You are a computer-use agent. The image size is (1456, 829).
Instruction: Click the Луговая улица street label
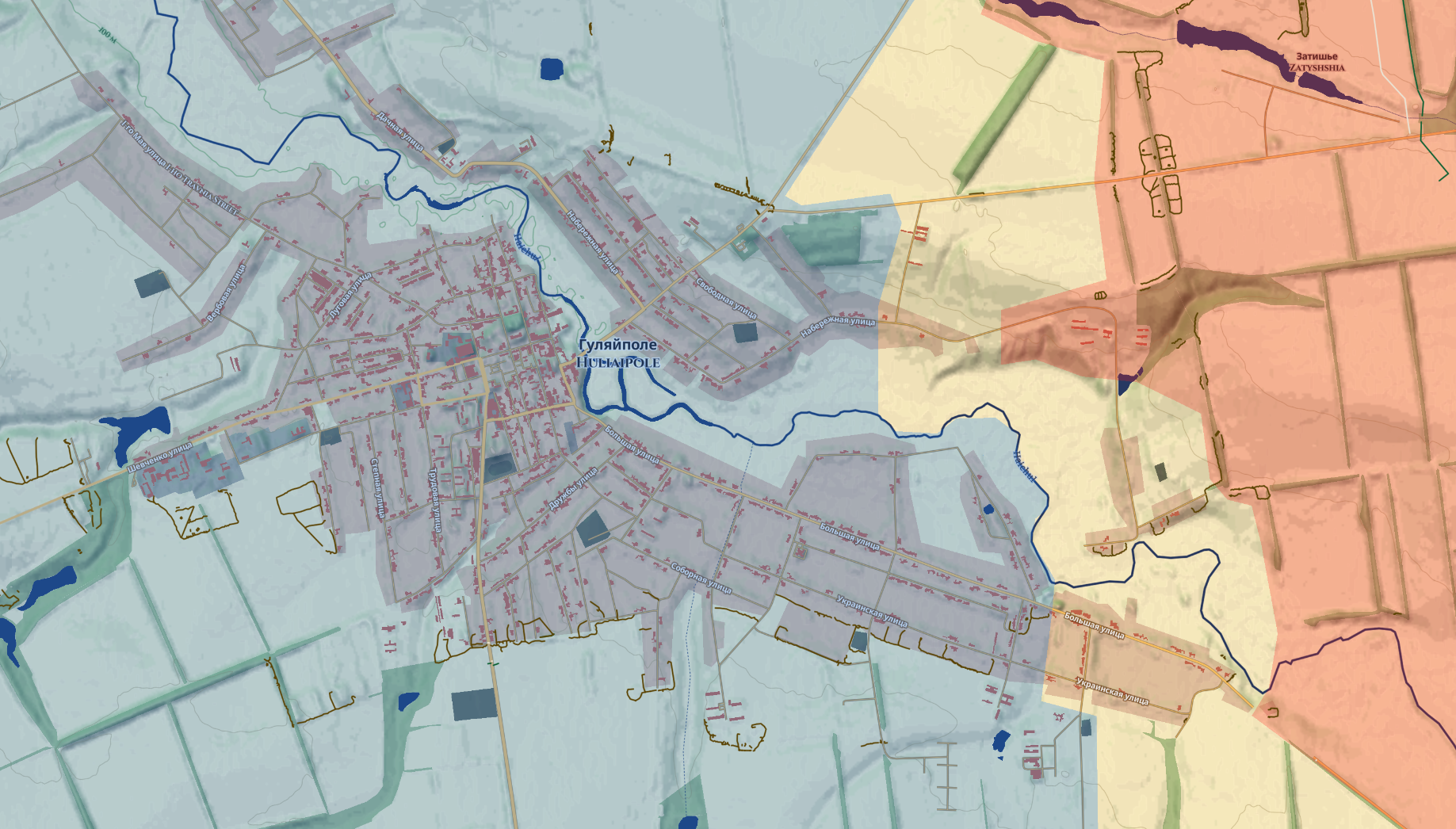[350, 296]
